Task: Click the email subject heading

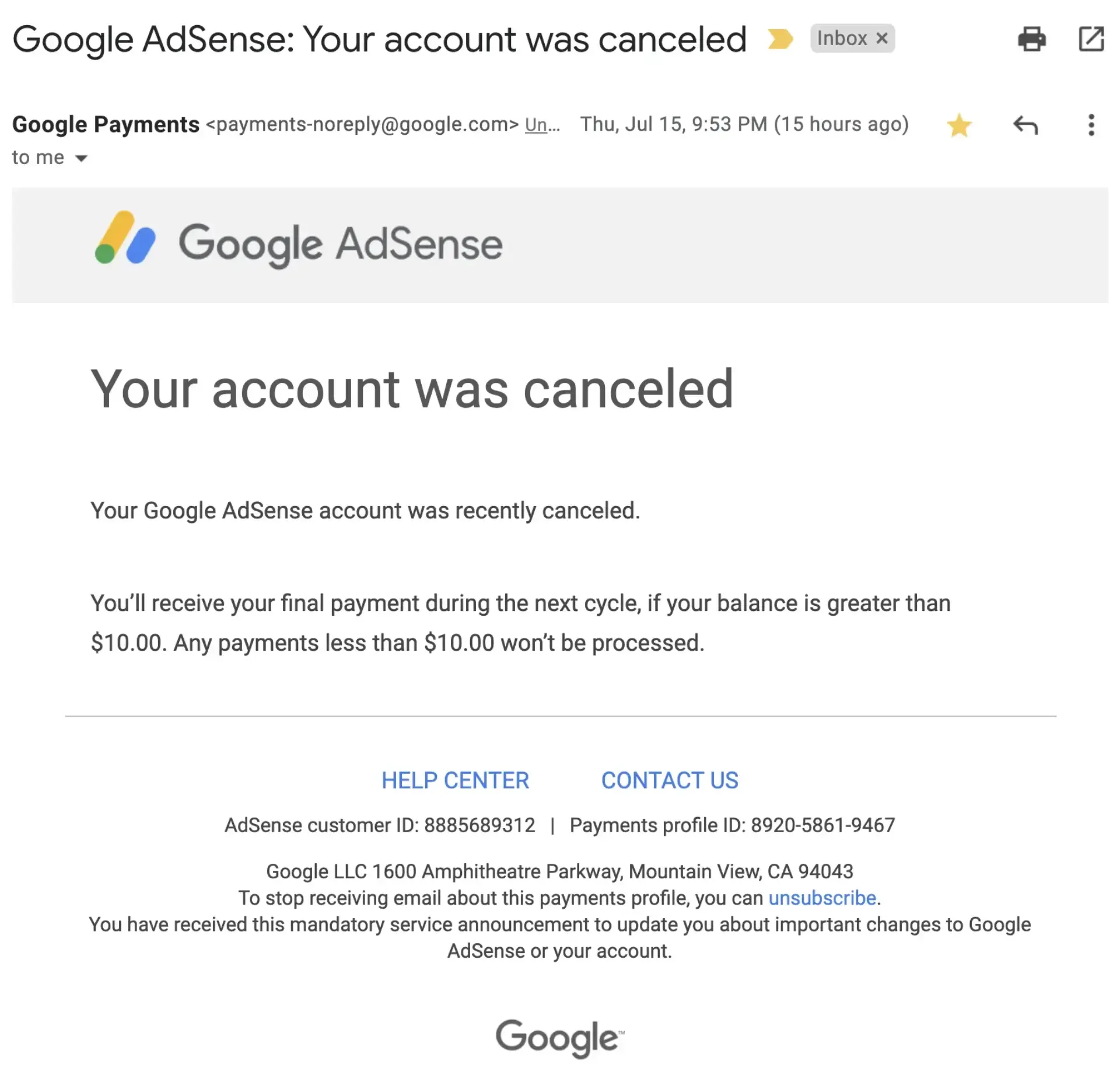Action: (380, 39)
